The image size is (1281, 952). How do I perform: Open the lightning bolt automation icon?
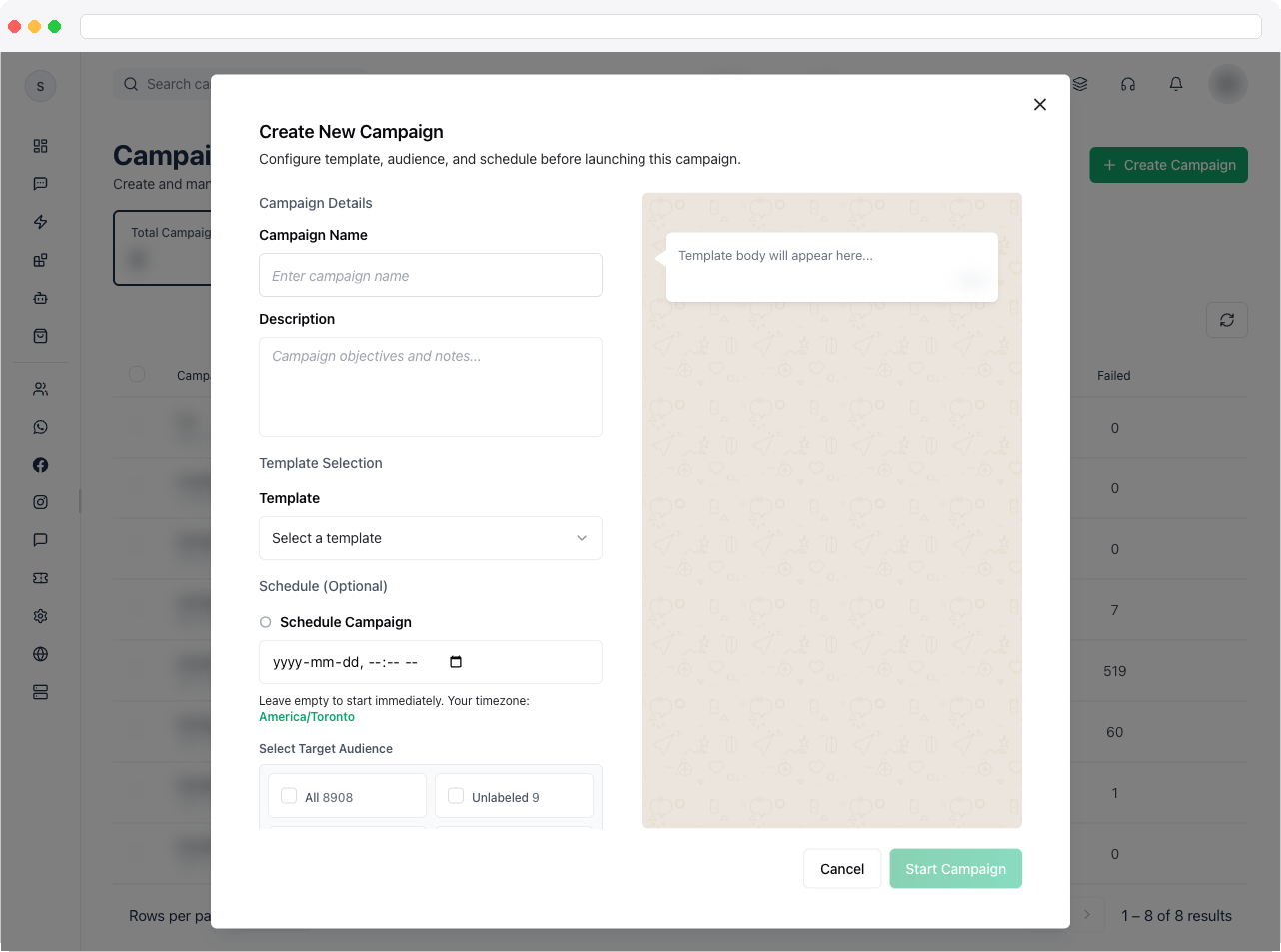[x=40, y=222]
